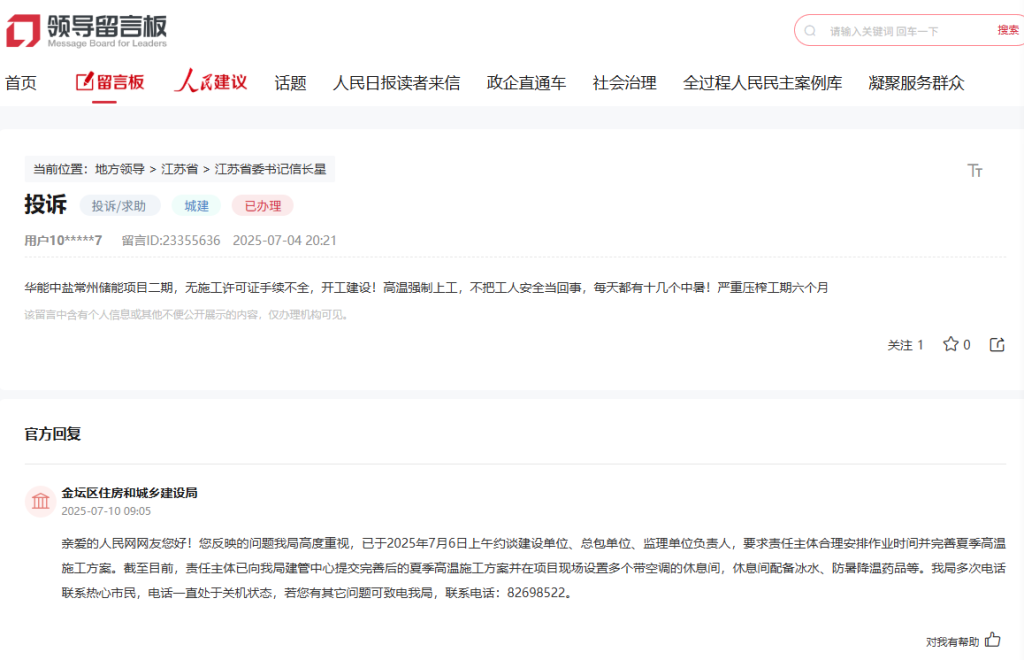
Task: Click 江苏省委书记信长星 breadcrumb link
Action: tap(270, 169)
